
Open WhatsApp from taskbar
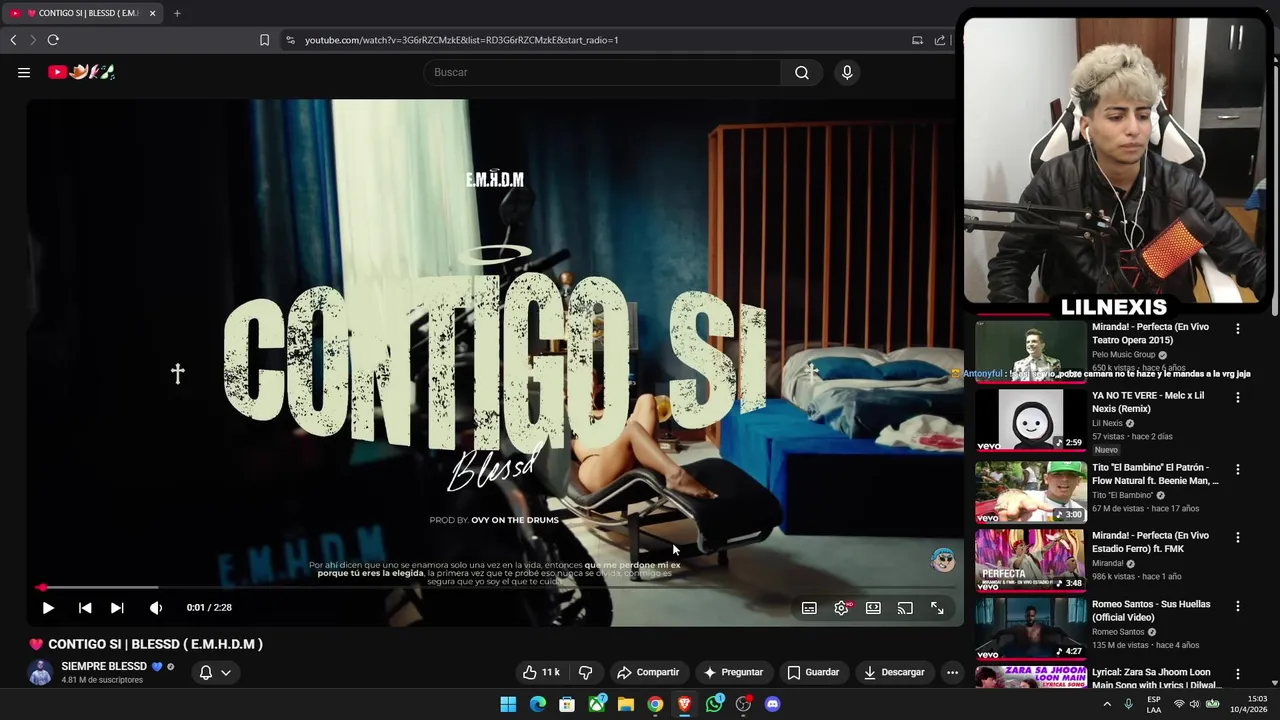click(714, 704)
